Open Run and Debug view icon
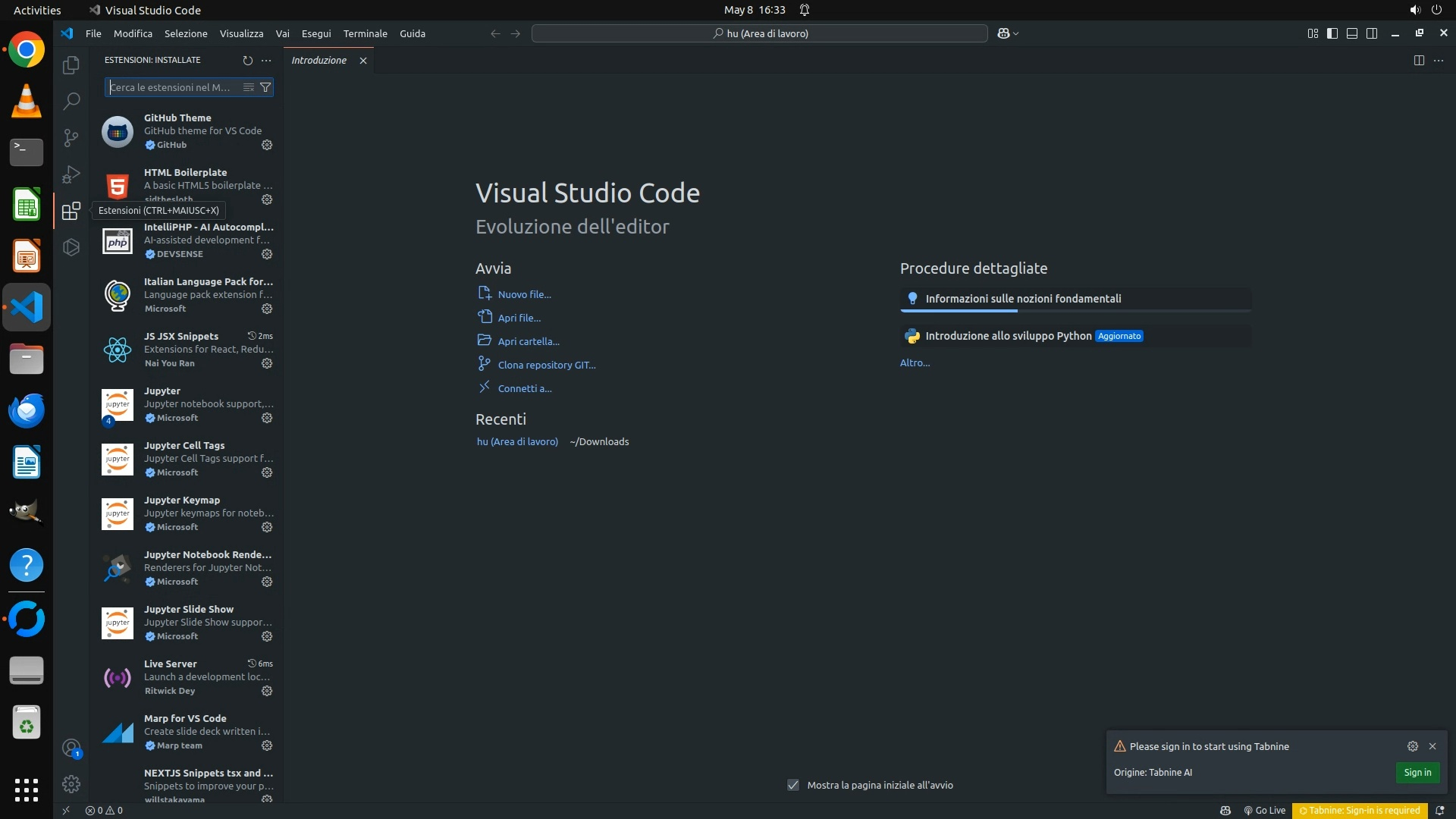 point(71,174)
